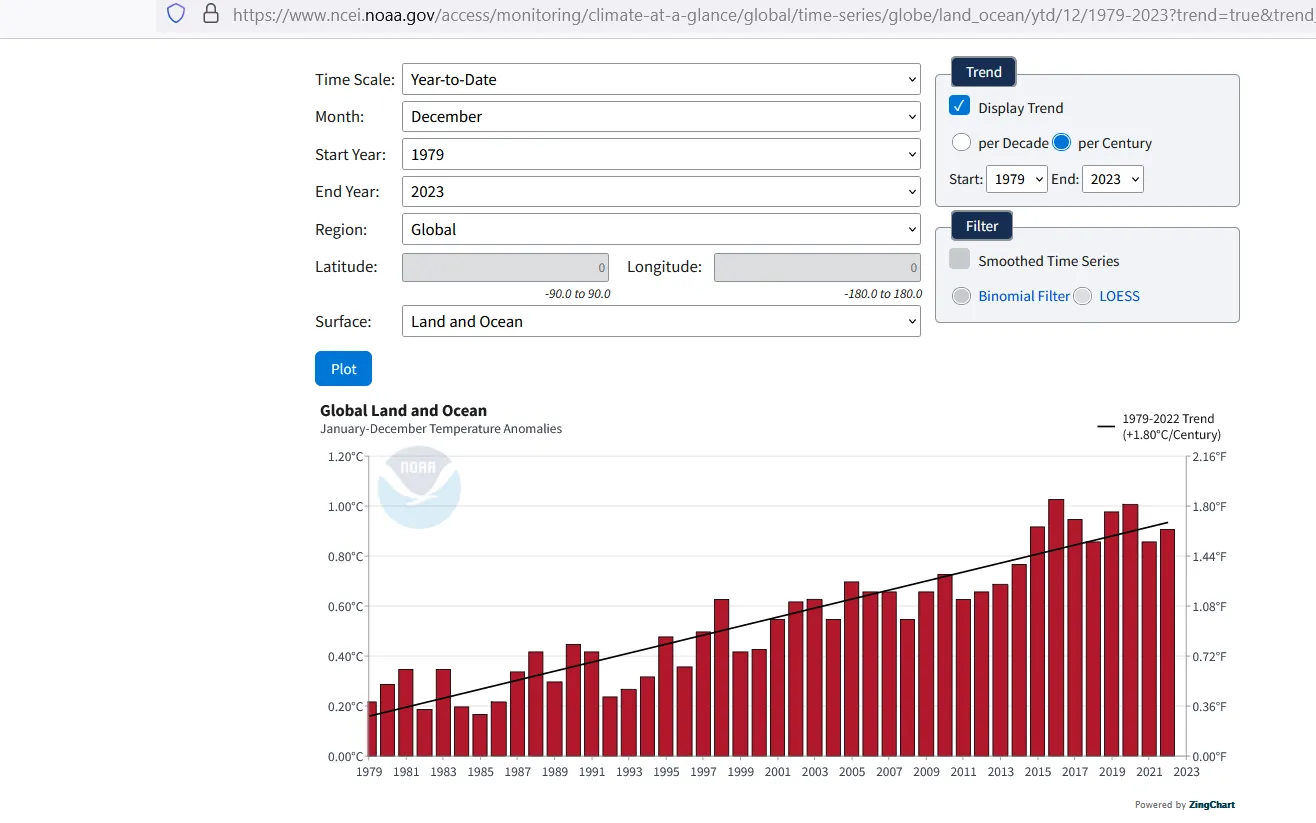The image size is (1316, 823).
Task: Click the trend line legend marker
Action: [1105, 427]
